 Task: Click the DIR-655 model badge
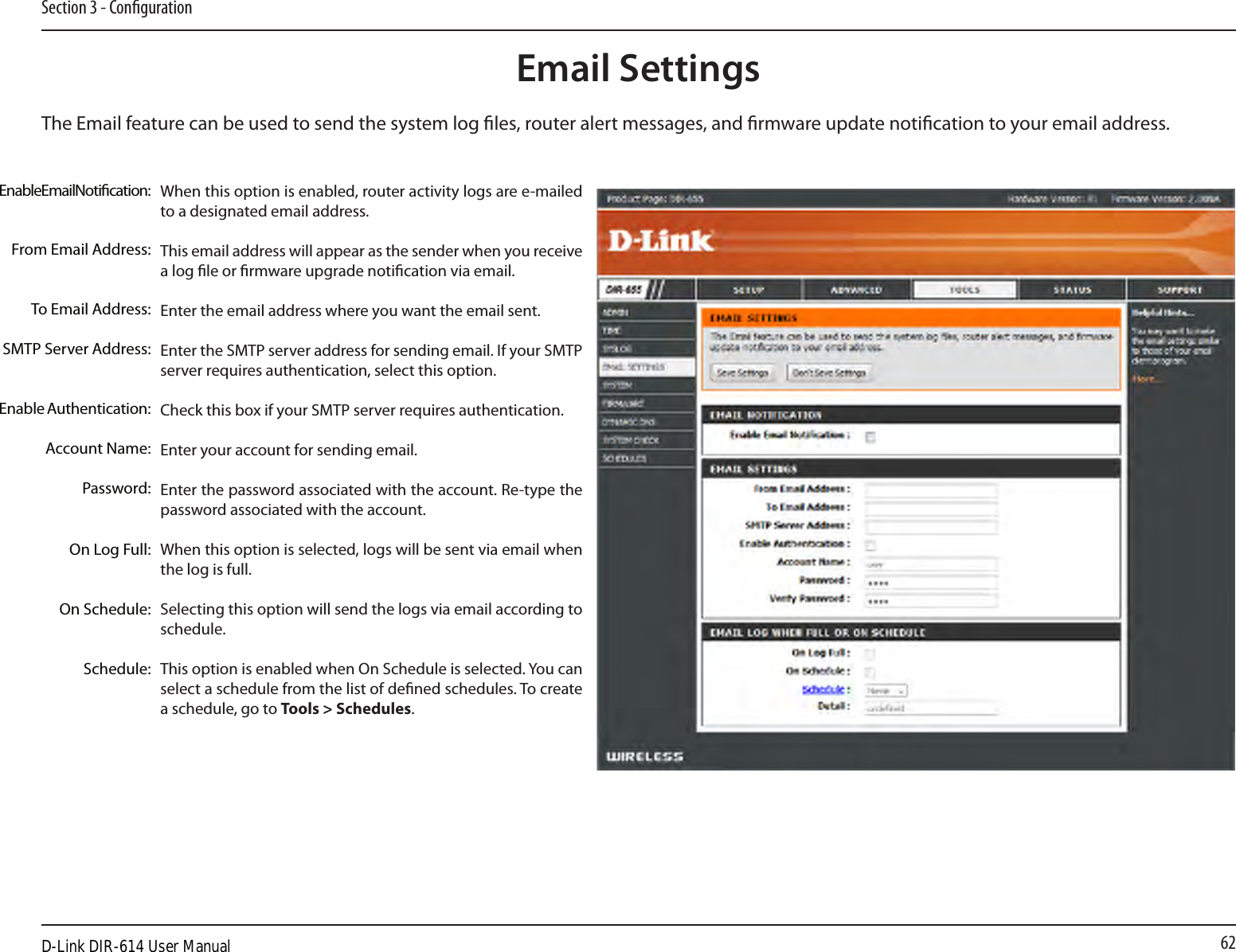tap(624, 290)
